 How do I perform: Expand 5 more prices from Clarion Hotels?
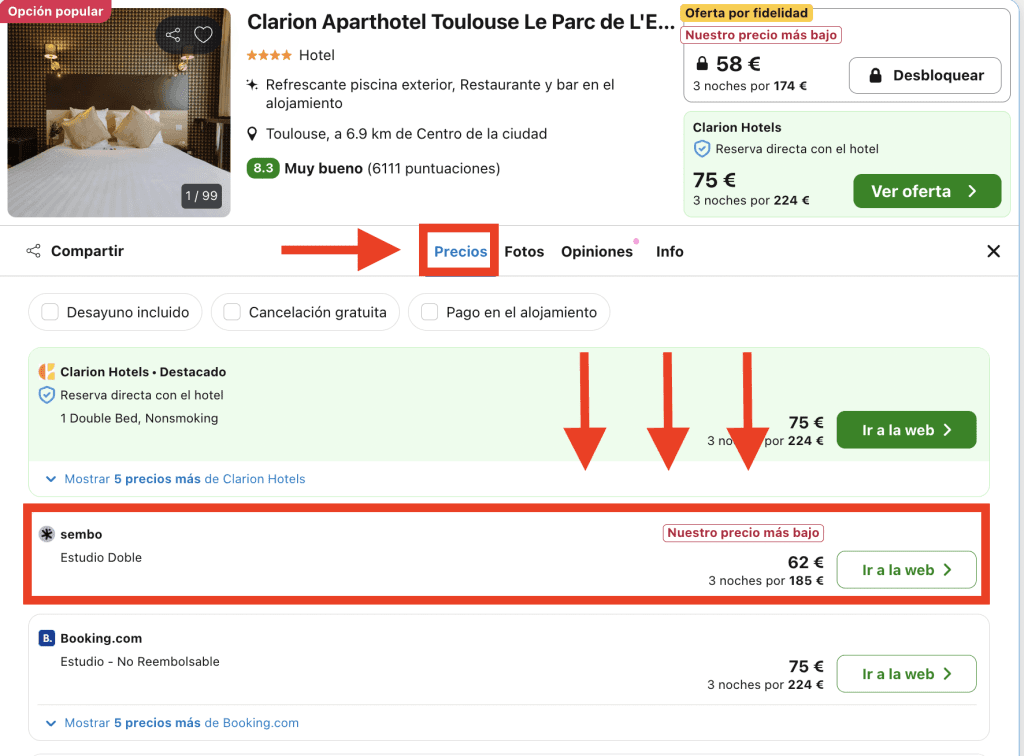pyautogui.click(x=176, y=479)
